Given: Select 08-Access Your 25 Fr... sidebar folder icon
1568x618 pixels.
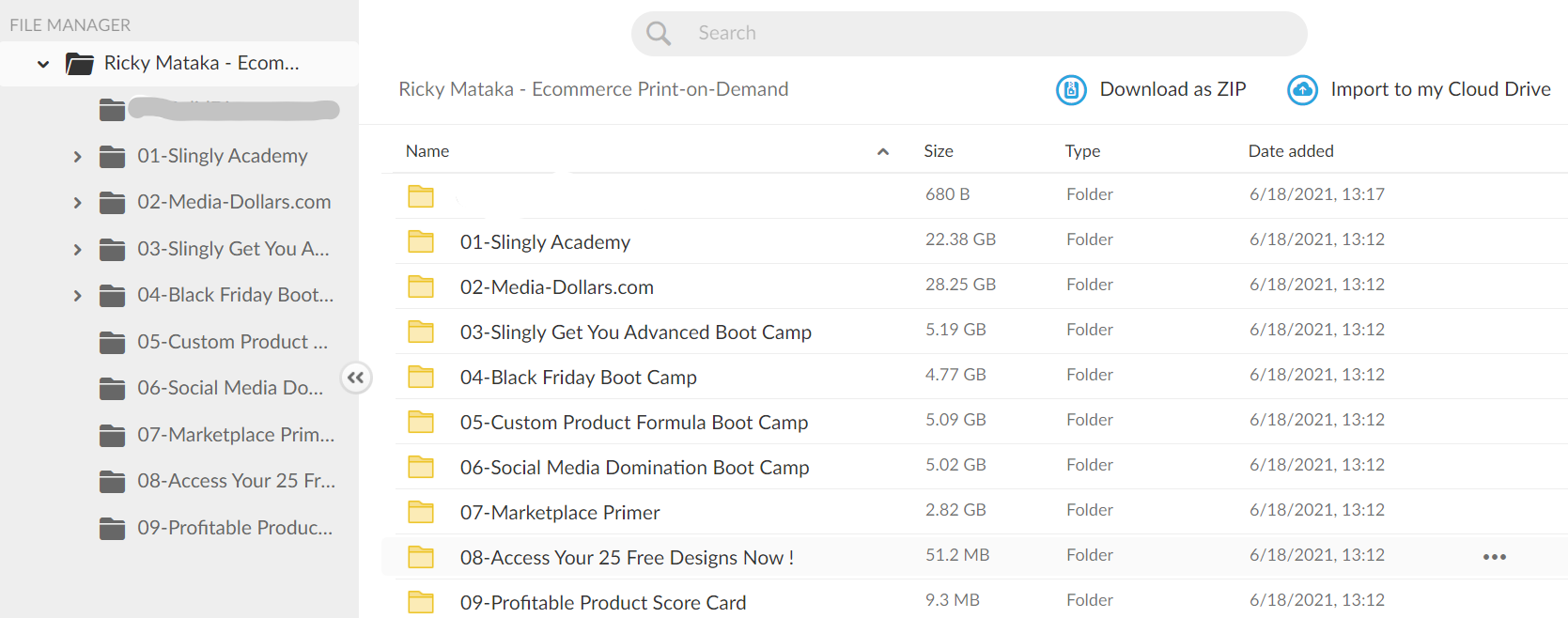Looking at the screenshot, I should click(x=113, y=482).
